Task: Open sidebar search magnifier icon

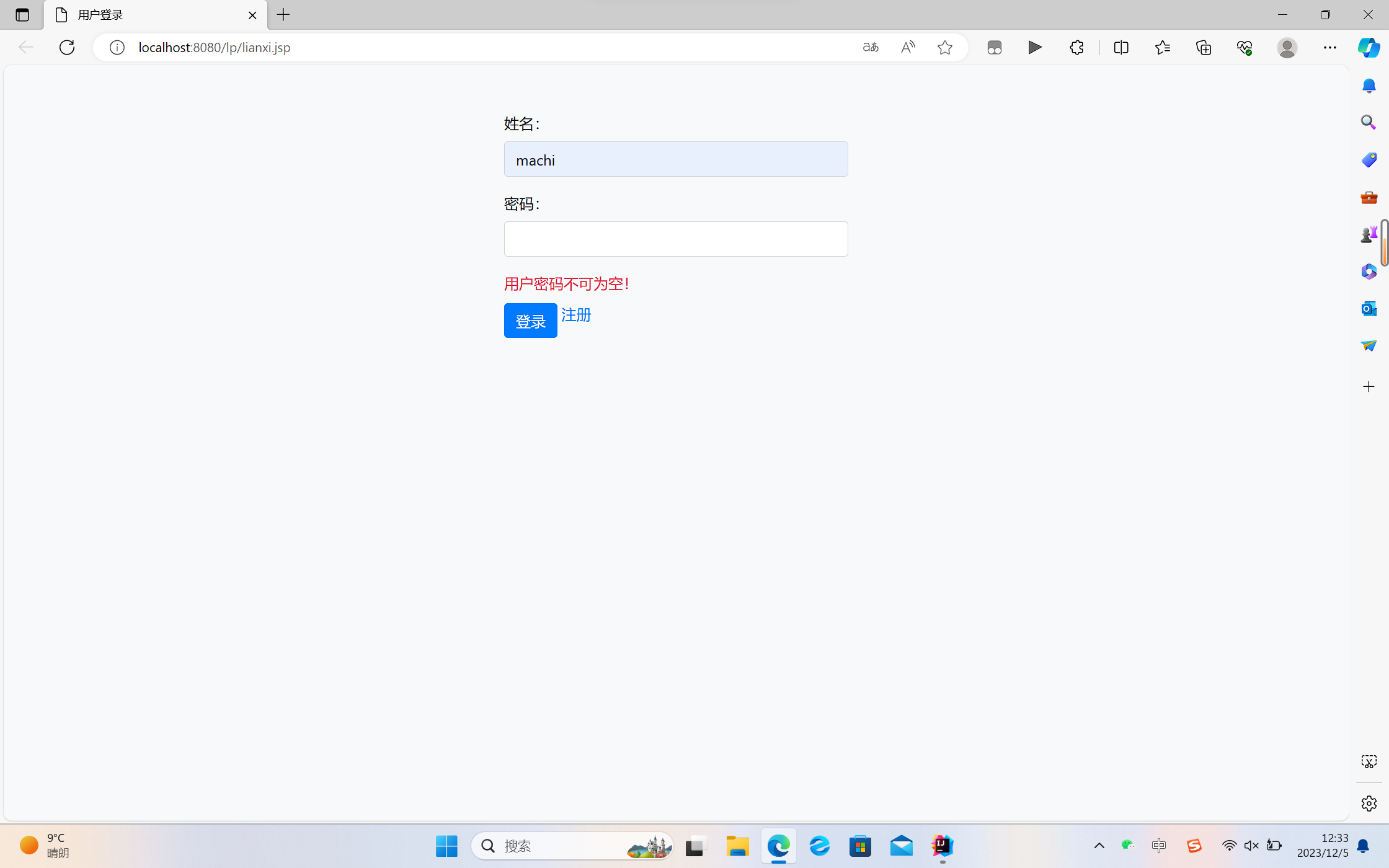Action: pyautogui.click(x=1369, y=122)
